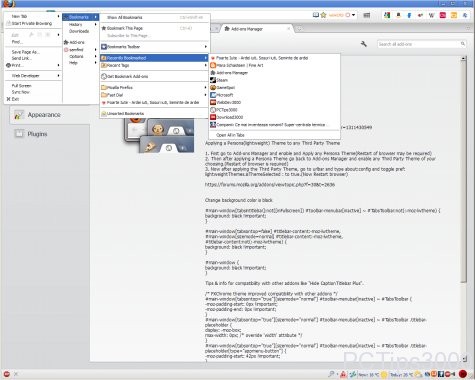The width and height of the screenshot is (475, 380).
Task: Select Full Screen menu entry
Action: coord(21,86)
